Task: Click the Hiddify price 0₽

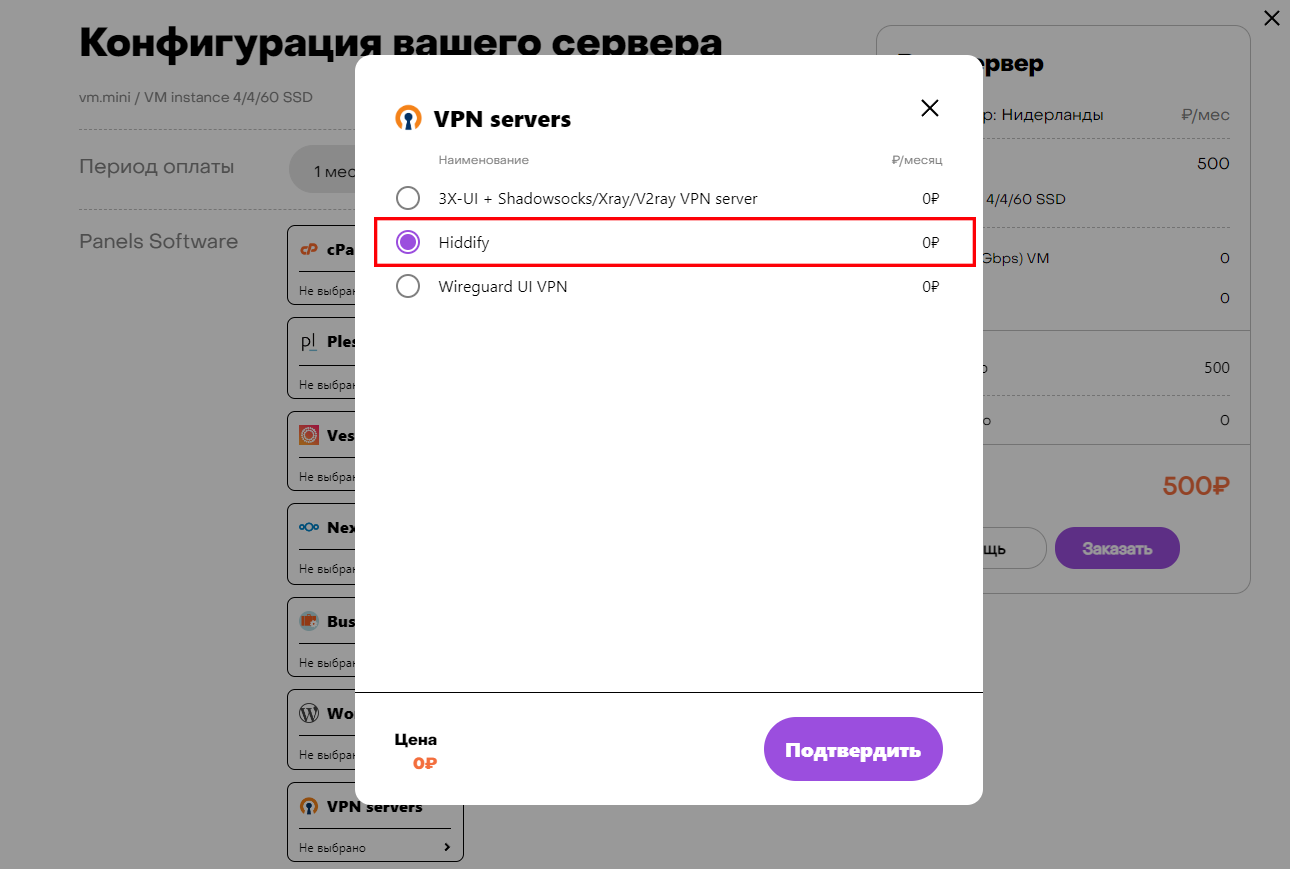Action: click(x=931, y=242)
